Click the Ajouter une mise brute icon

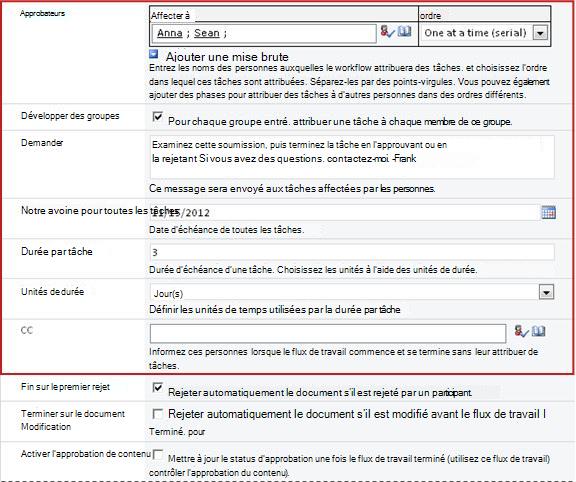click(x=154, y=54)
